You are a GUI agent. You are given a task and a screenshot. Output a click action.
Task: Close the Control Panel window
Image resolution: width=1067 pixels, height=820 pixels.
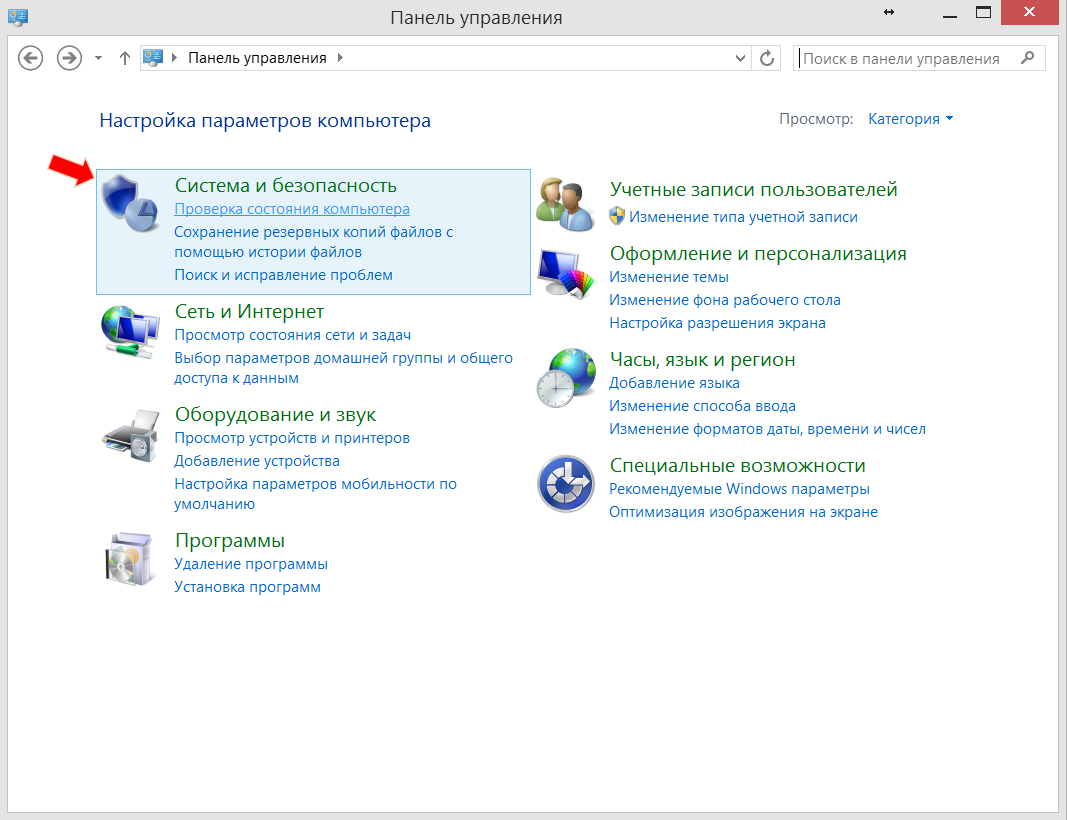tap(1030, 12)
